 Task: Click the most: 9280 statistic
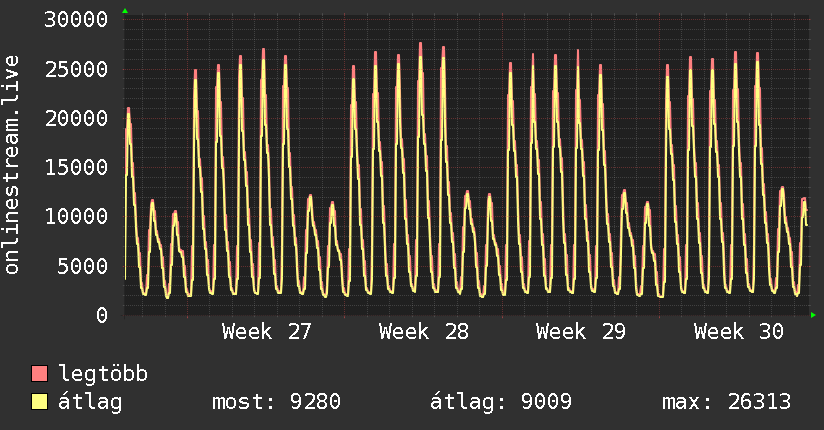pos(276,402)
